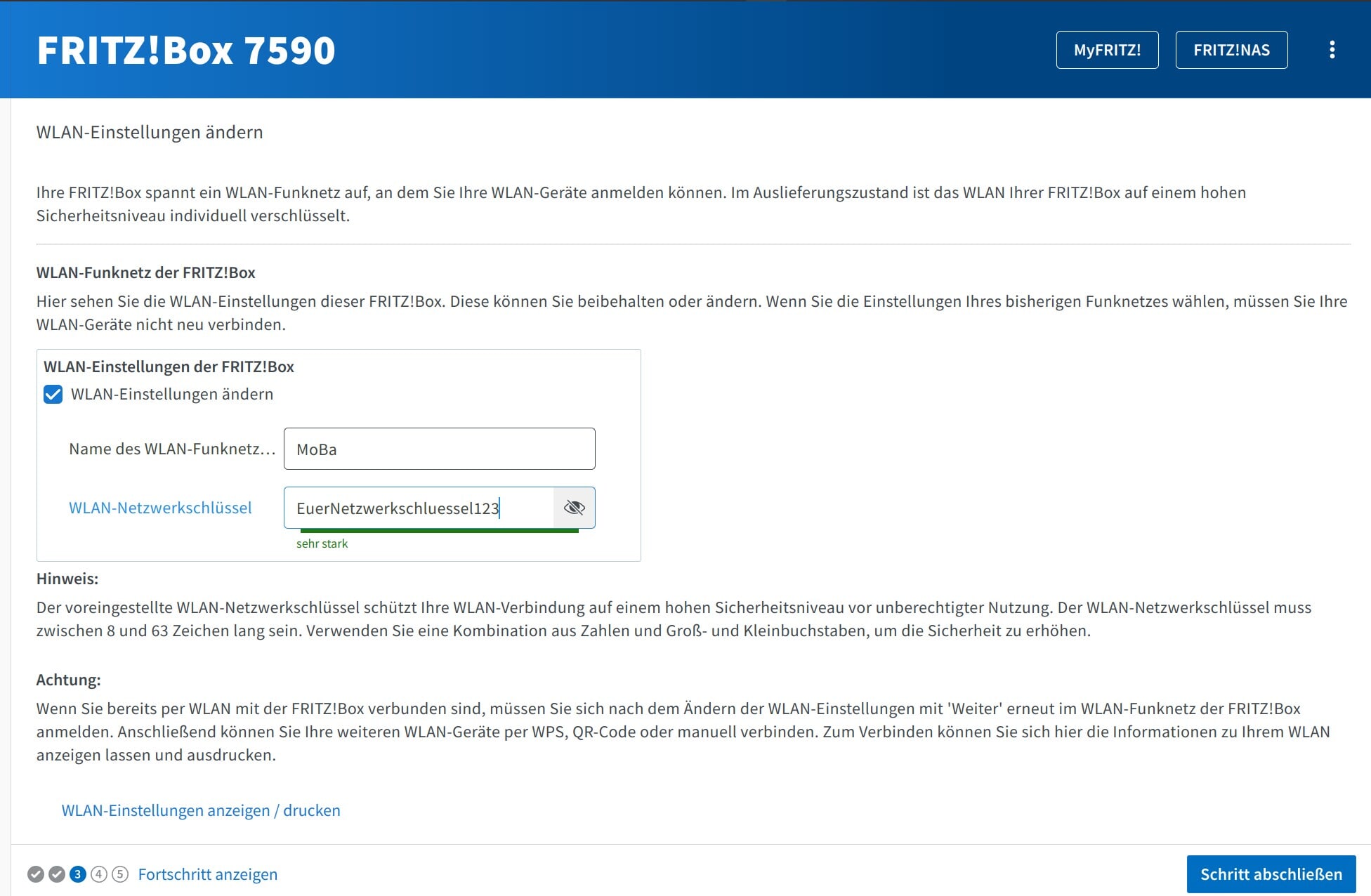
Task: Open the three-dot overflow menu
Action: [1332, 50]
